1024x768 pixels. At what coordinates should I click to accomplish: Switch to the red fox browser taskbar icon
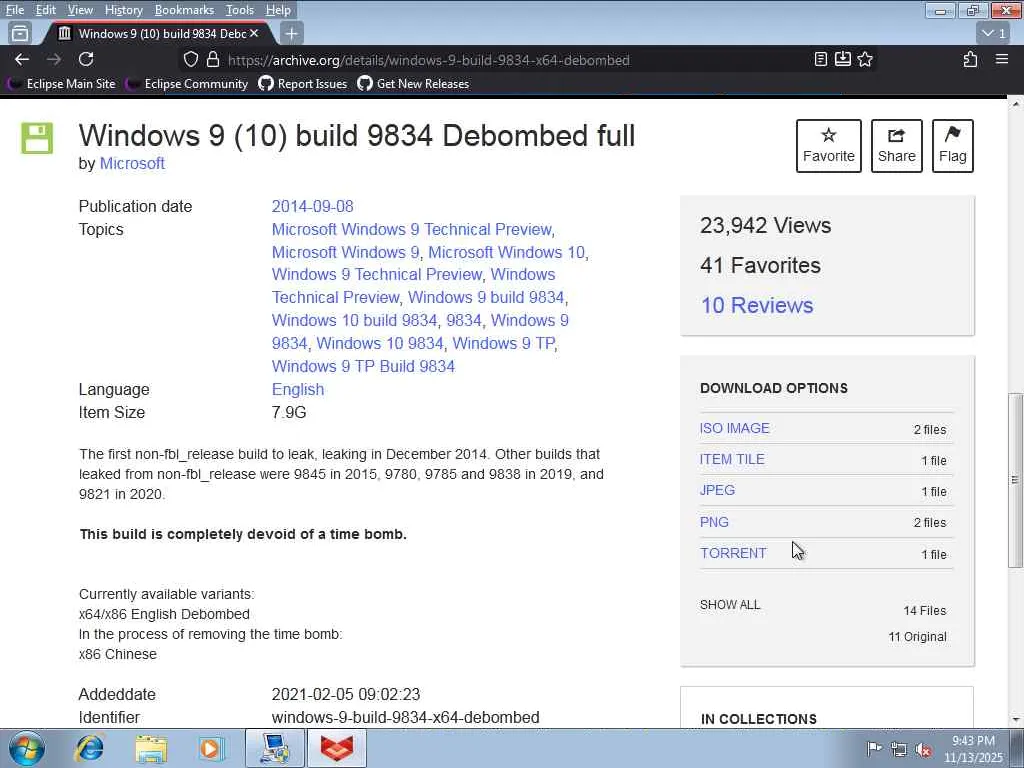pos(336,748)
